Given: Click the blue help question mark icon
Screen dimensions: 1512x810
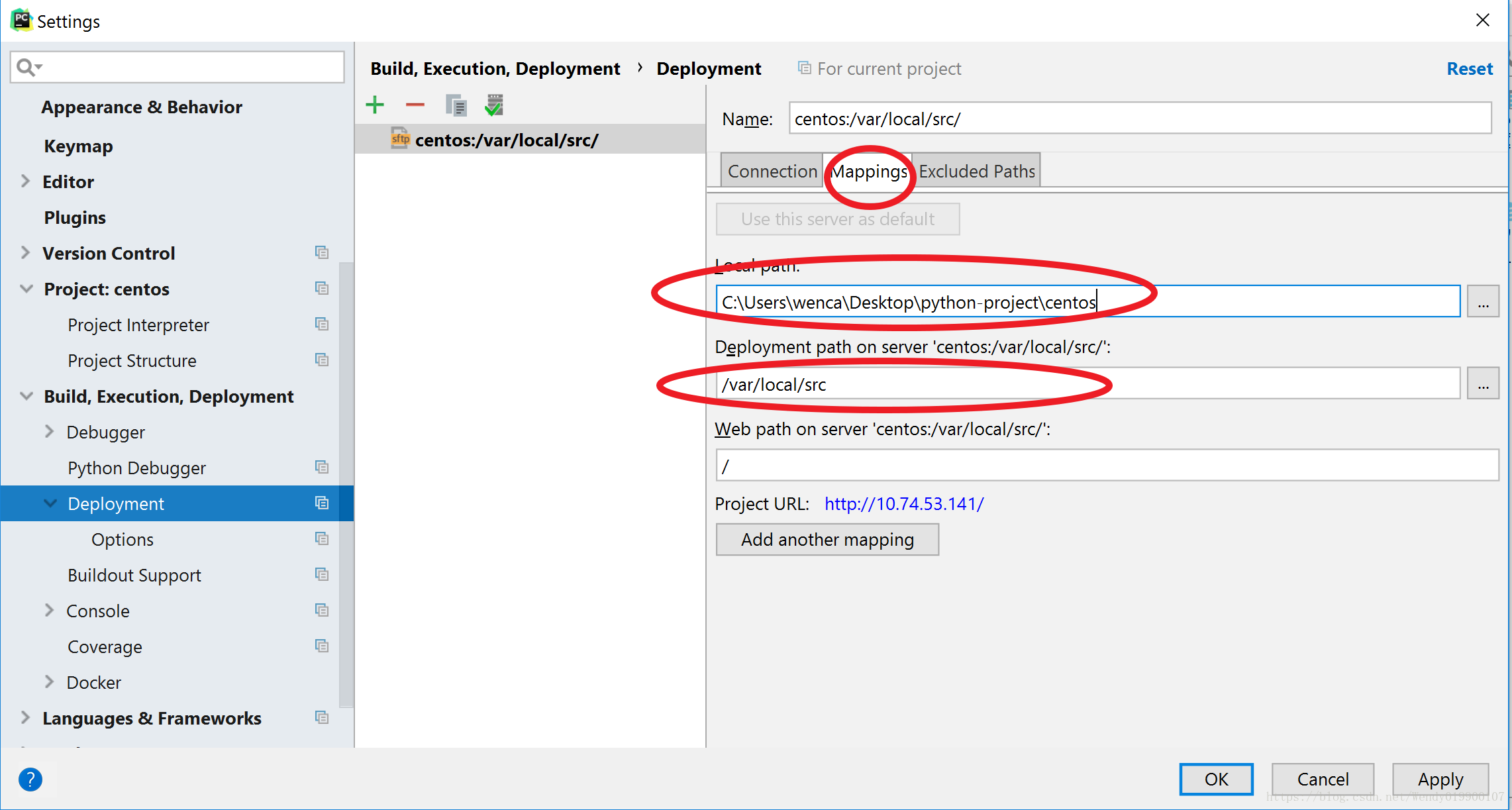Looking at the screenshot, I should point(30,779).
